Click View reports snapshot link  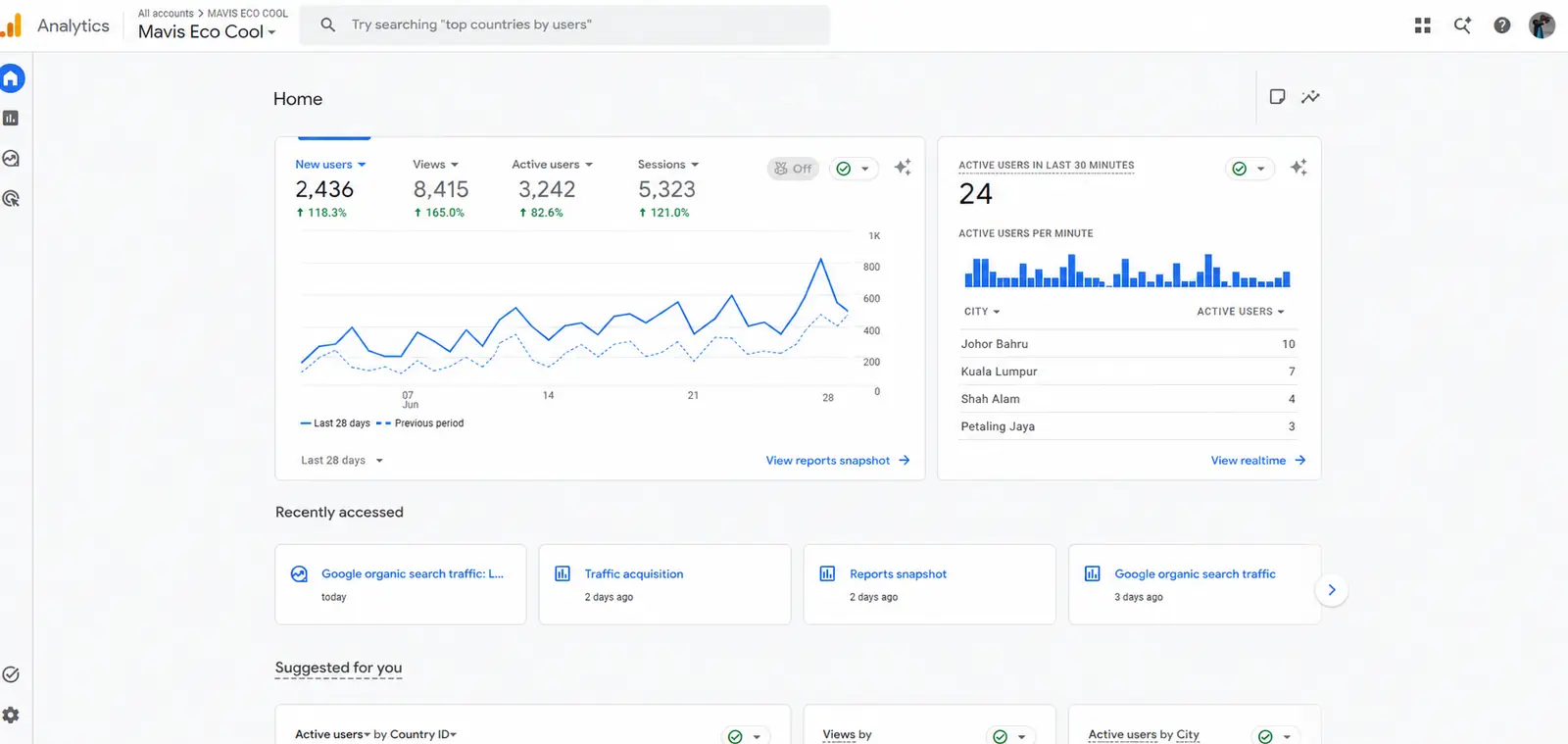[838, 460]
